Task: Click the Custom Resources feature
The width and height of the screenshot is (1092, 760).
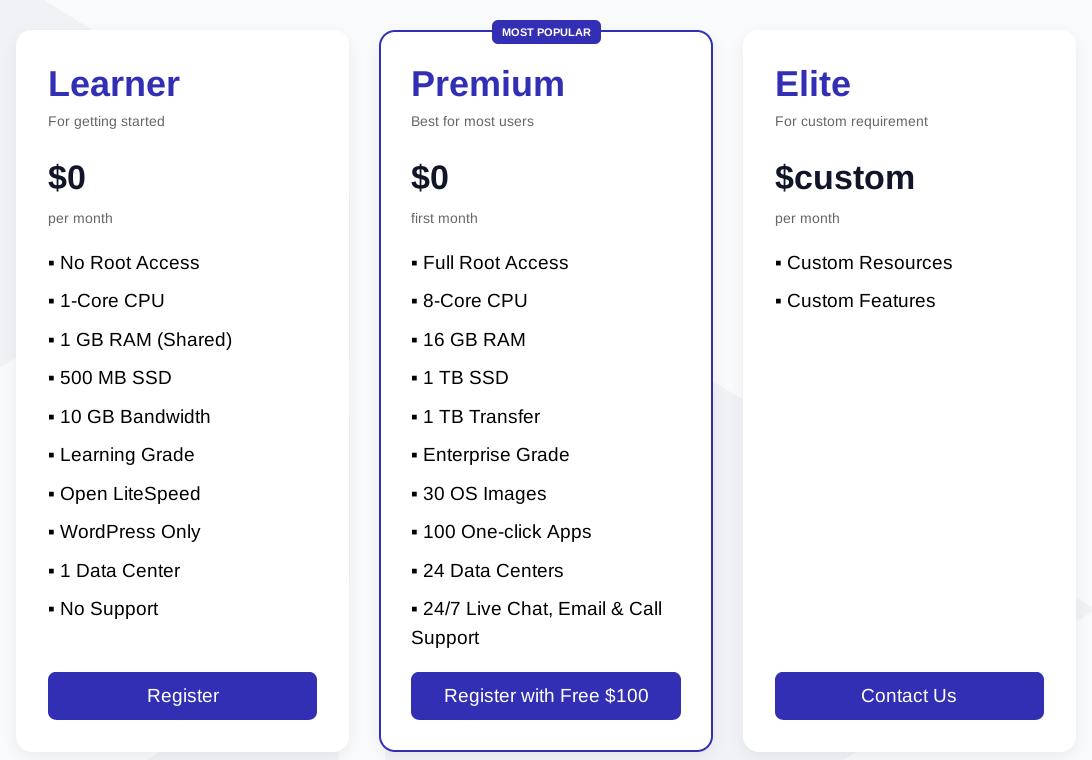Action: coord(869,263)
